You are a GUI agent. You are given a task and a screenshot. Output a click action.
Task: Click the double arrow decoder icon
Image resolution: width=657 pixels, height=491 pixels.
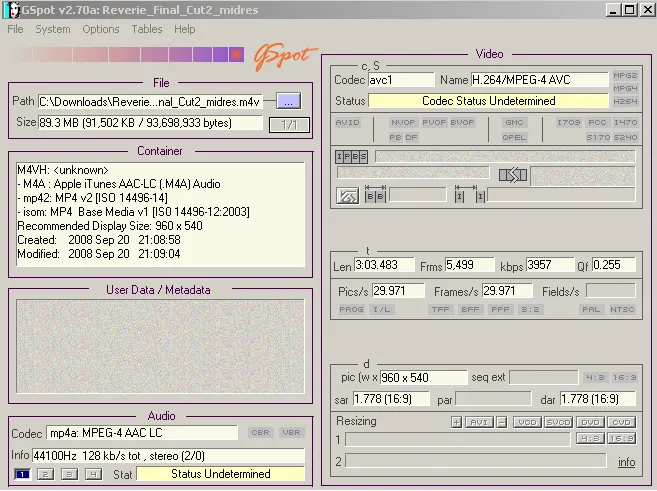[x=512, y=175]
